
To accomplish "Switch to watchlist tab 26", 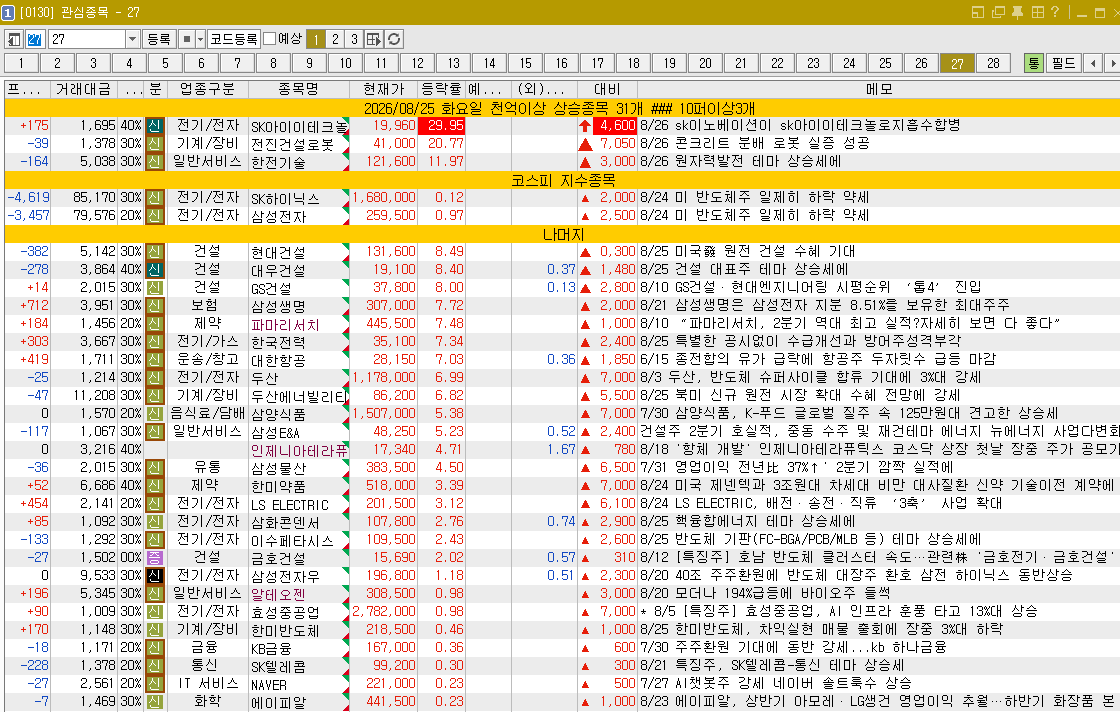I will (921, 63).
